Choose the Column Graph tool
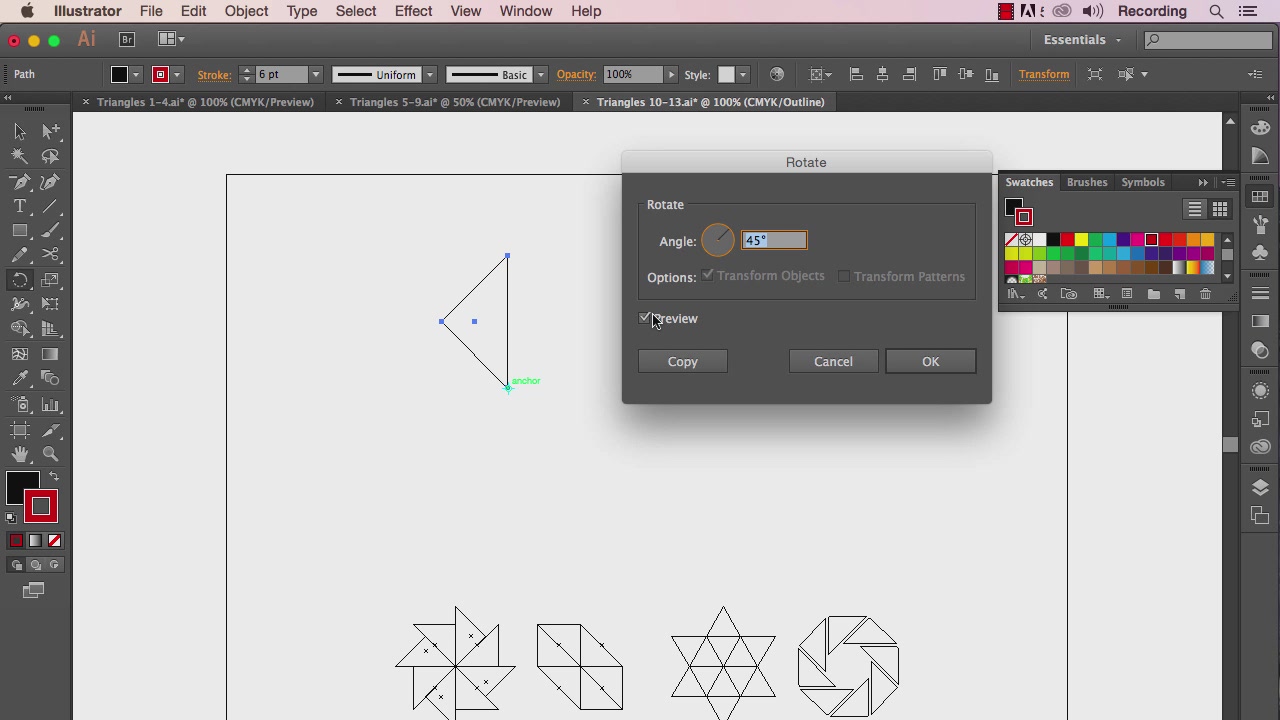This screenshot has width=1280, height=720. [x=50, y=404]
